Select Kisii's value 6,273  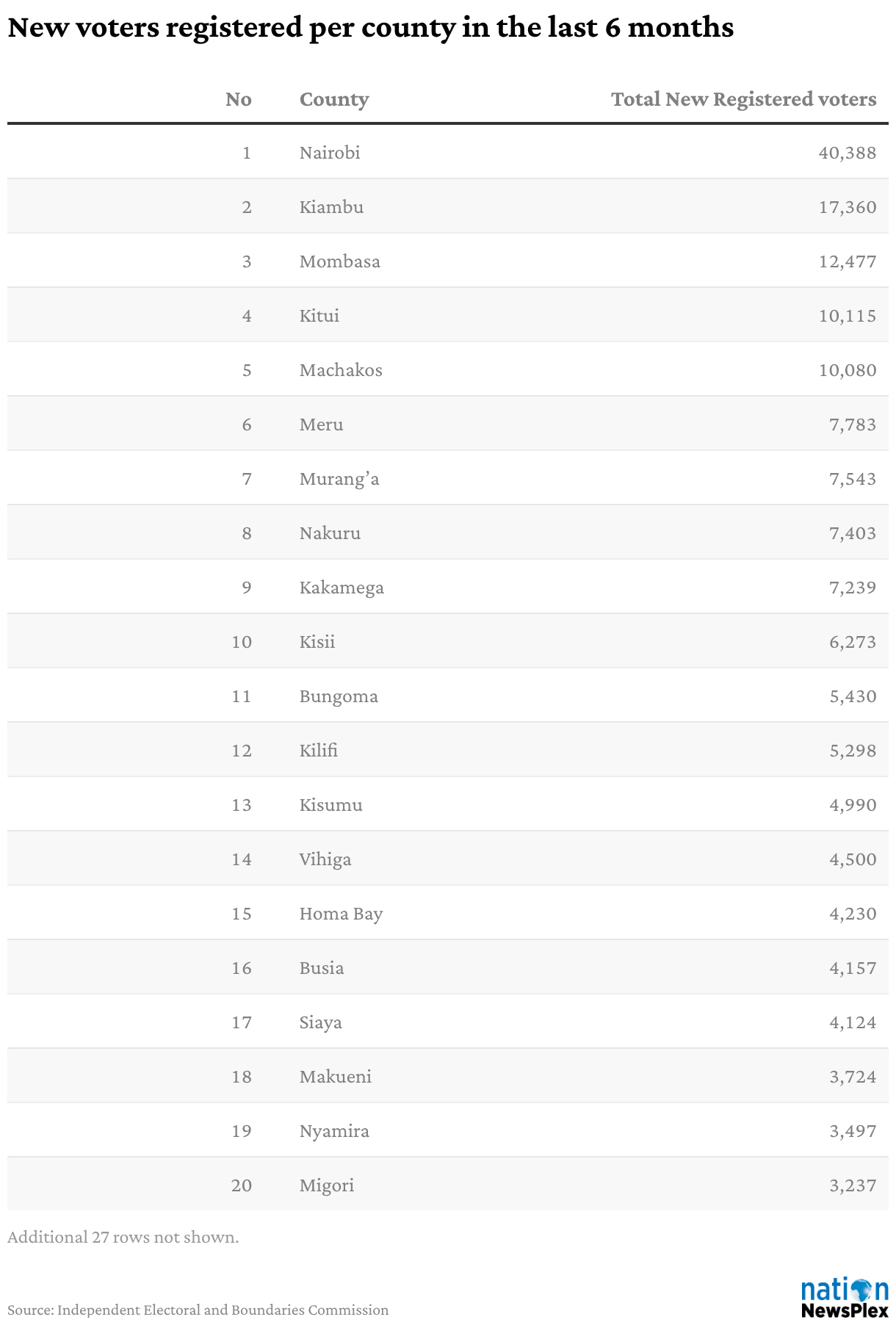click(853, 642)
